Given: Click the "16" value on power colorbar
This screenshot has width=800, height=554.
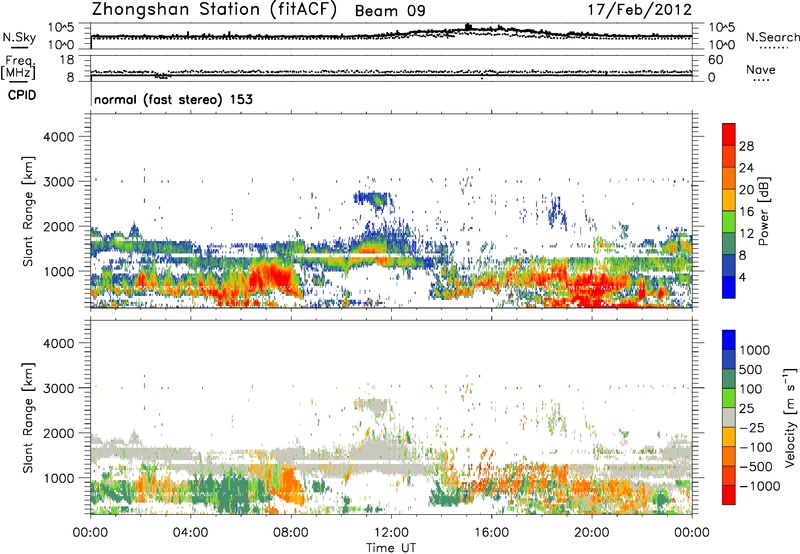Looking at the screenshot, I should (746, 212).
